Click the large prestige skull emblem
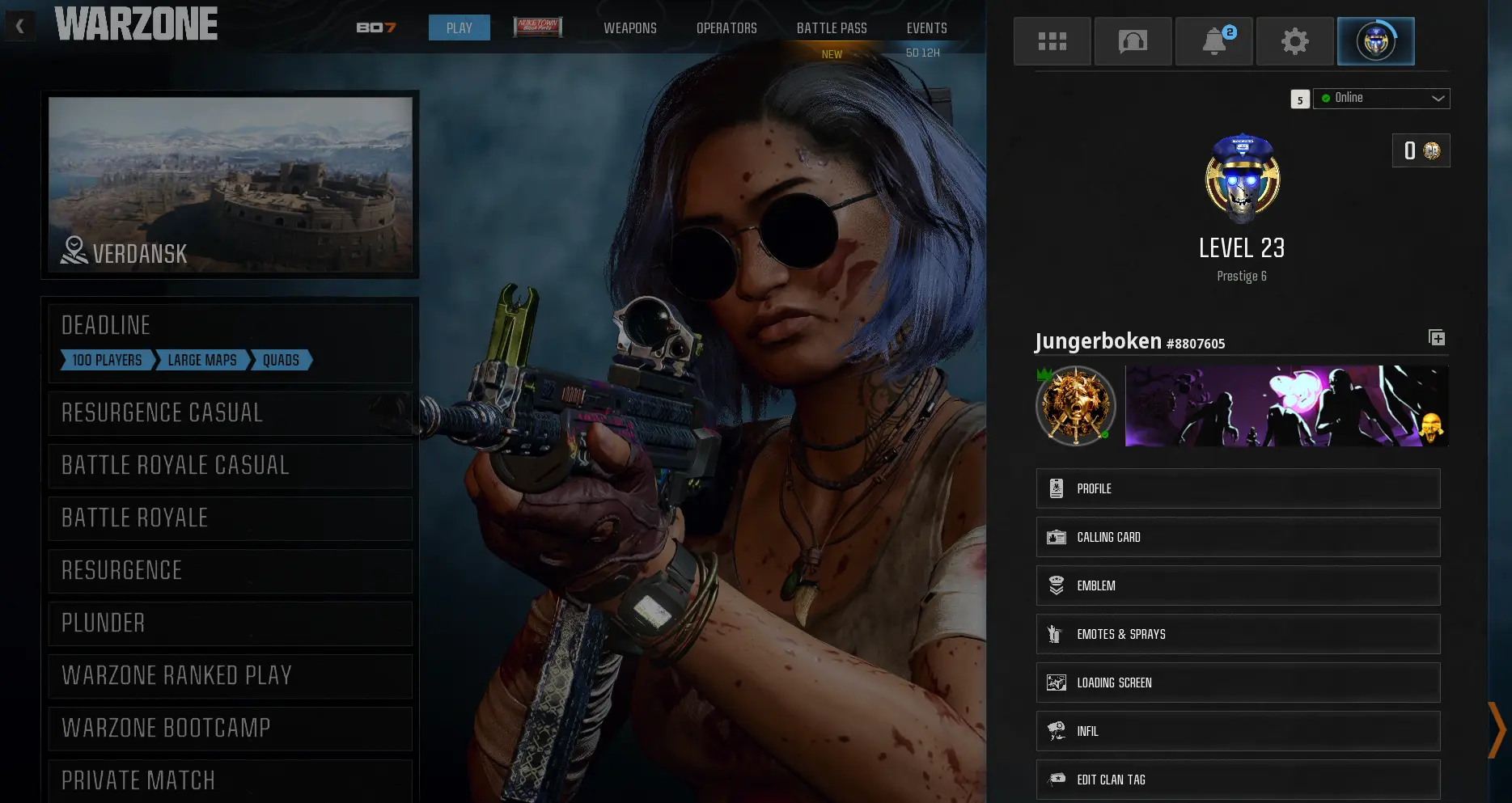The image size is (1512, 803). click(x=1242, y=179)
